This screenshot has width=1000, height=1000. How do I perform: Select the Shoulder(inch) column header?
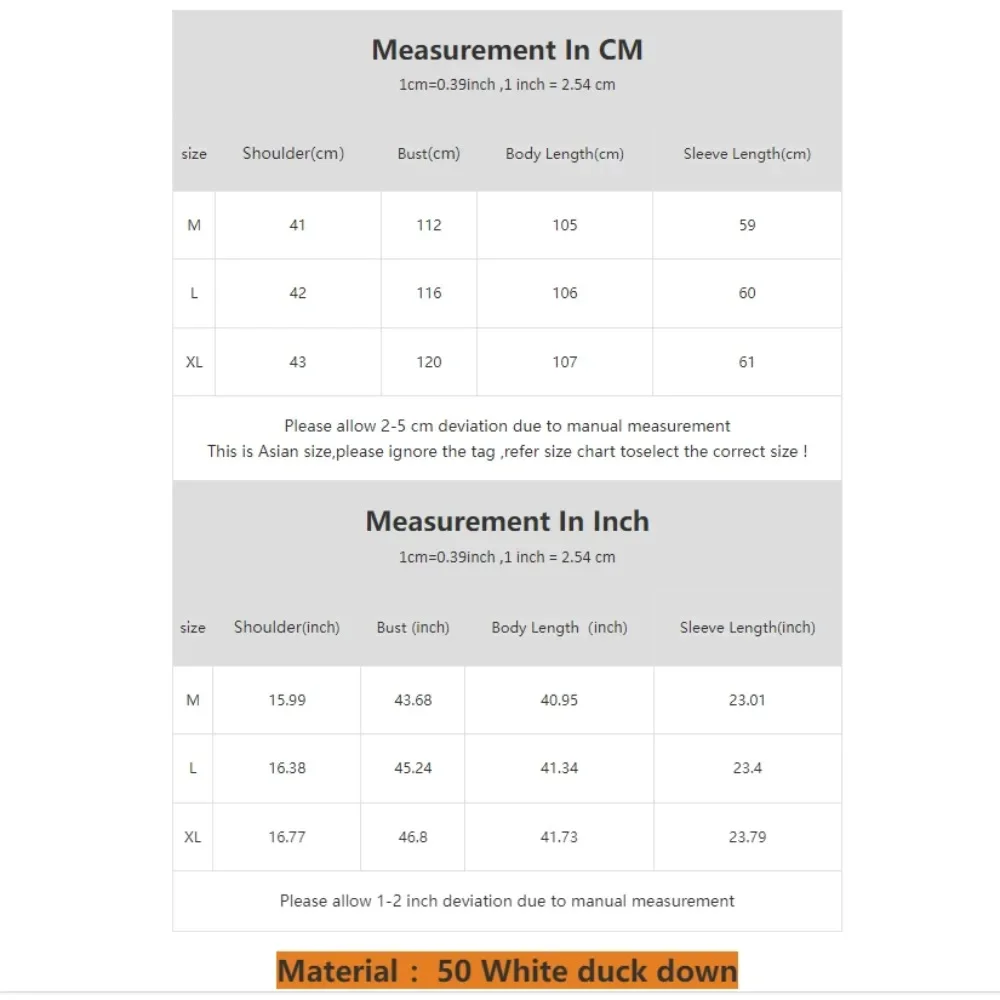pos(286,628)
